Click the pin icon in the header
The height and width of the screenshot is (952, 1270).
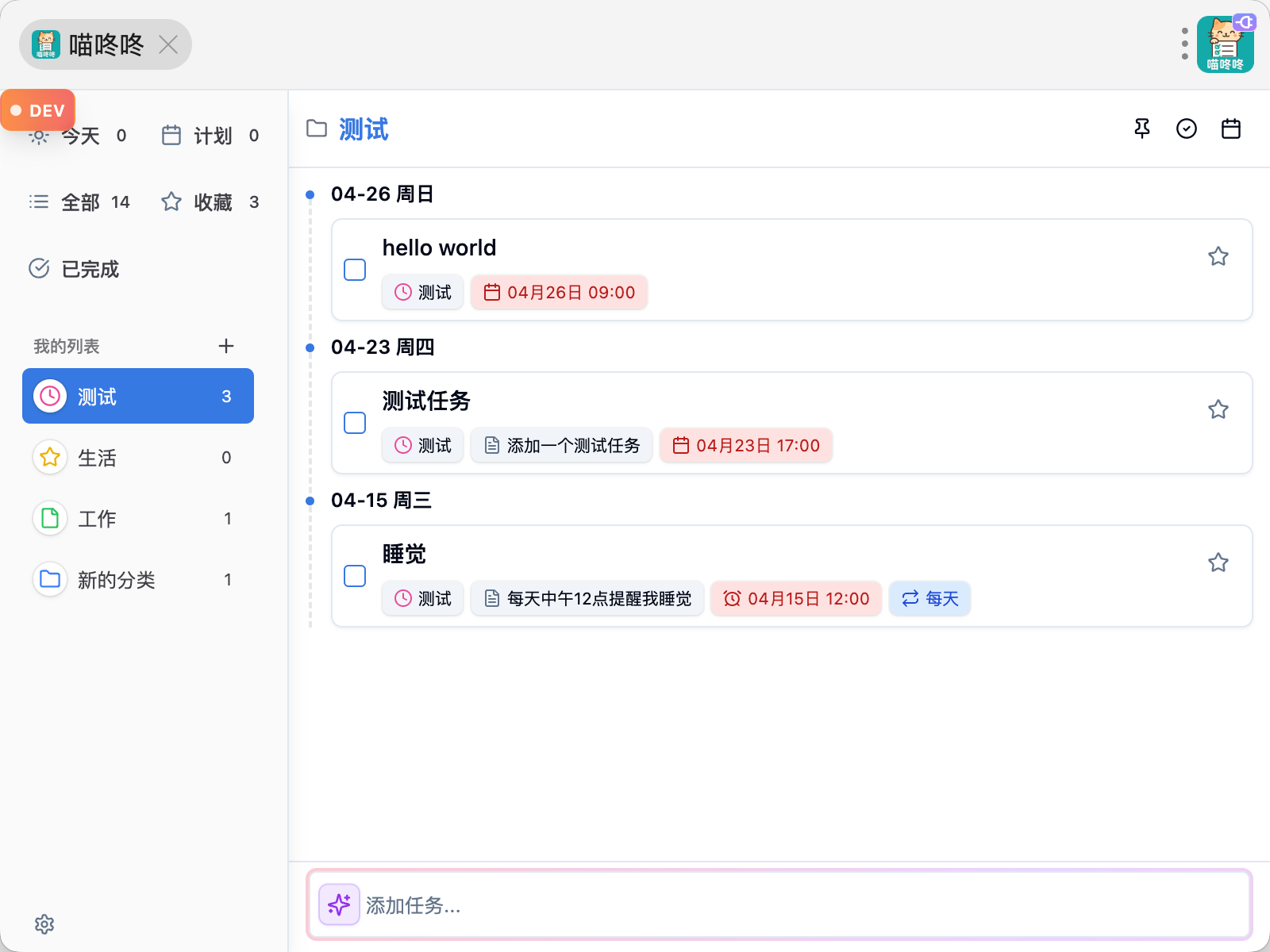[1142, 129]
